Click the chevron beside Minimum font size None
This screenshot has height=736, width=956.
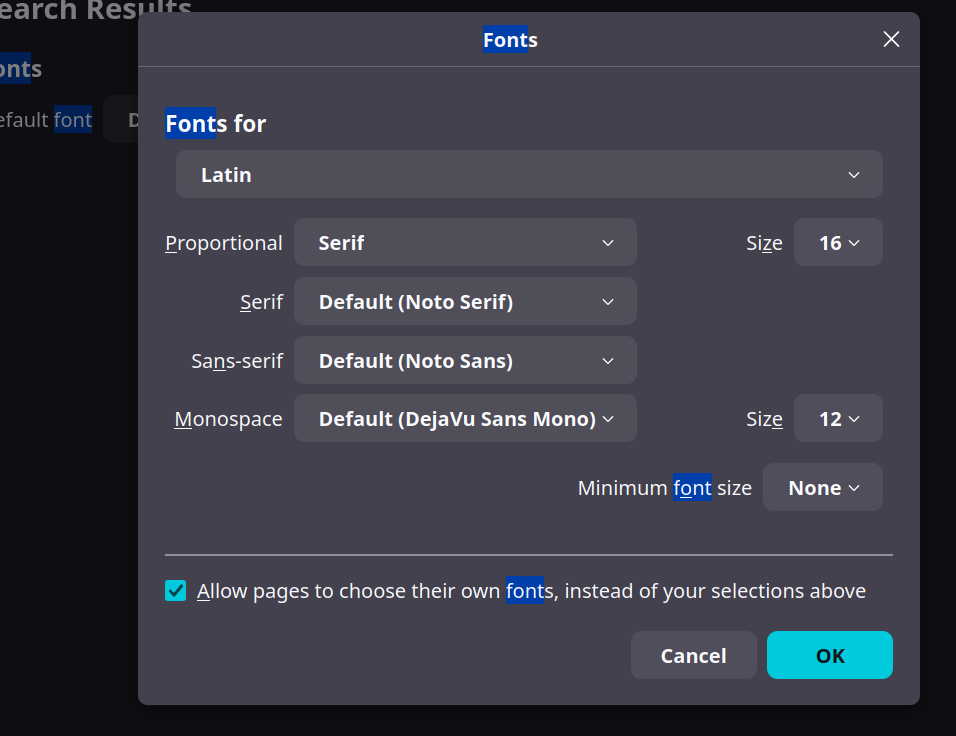click(854, 488)
